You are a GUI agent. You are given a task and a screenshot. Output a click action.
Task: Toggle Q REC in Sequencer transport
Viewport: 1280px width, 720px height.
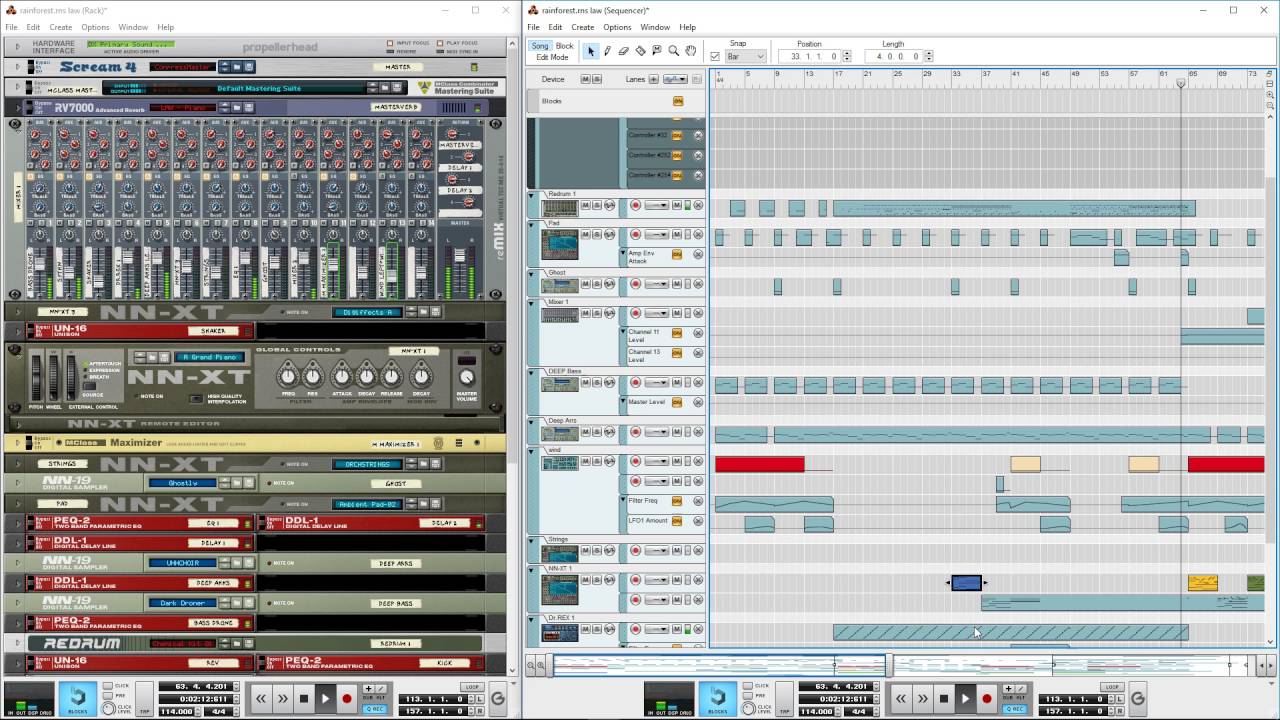pyautogui.click(x=1014, y=709)
